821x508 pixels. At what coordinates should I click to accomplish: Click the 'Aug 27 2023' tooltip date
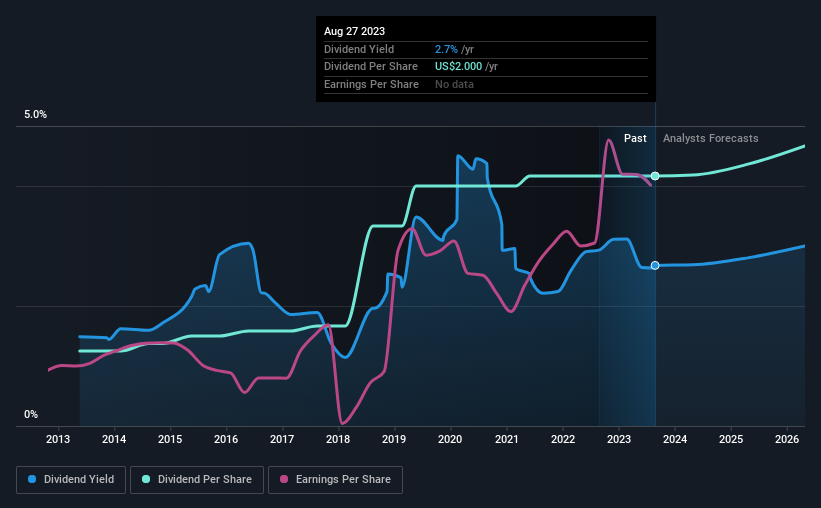tap(354, 31)
